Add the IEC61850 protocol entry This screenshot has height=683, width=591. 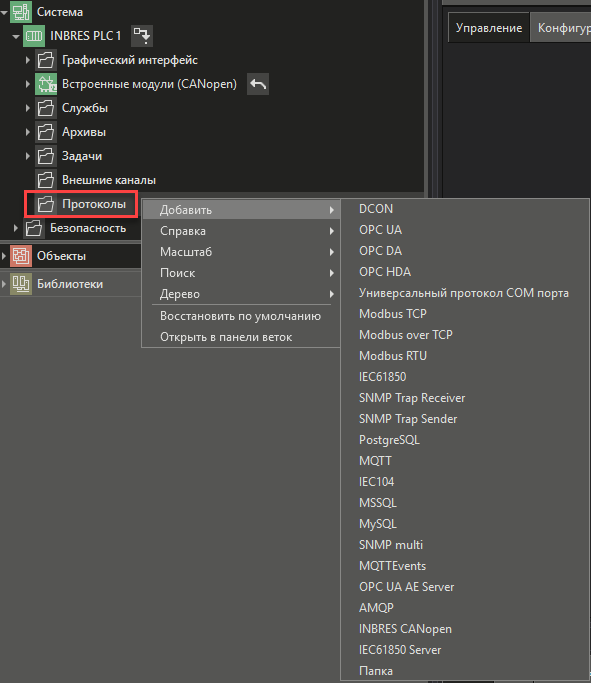tap(465, 377)
